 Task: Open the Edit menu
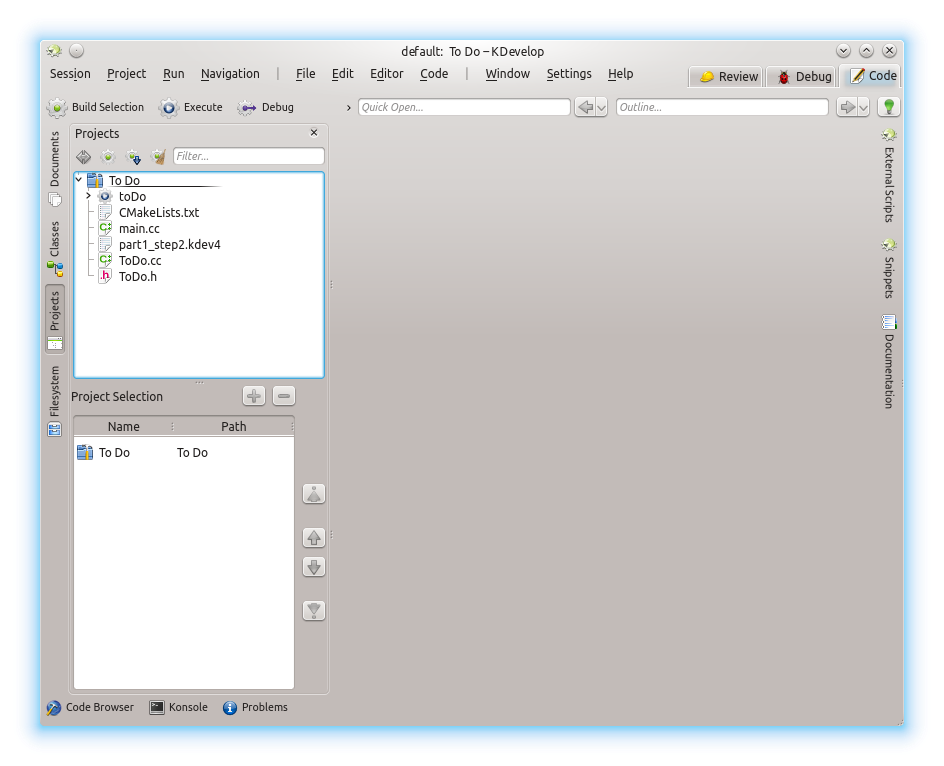pos(343,73)
